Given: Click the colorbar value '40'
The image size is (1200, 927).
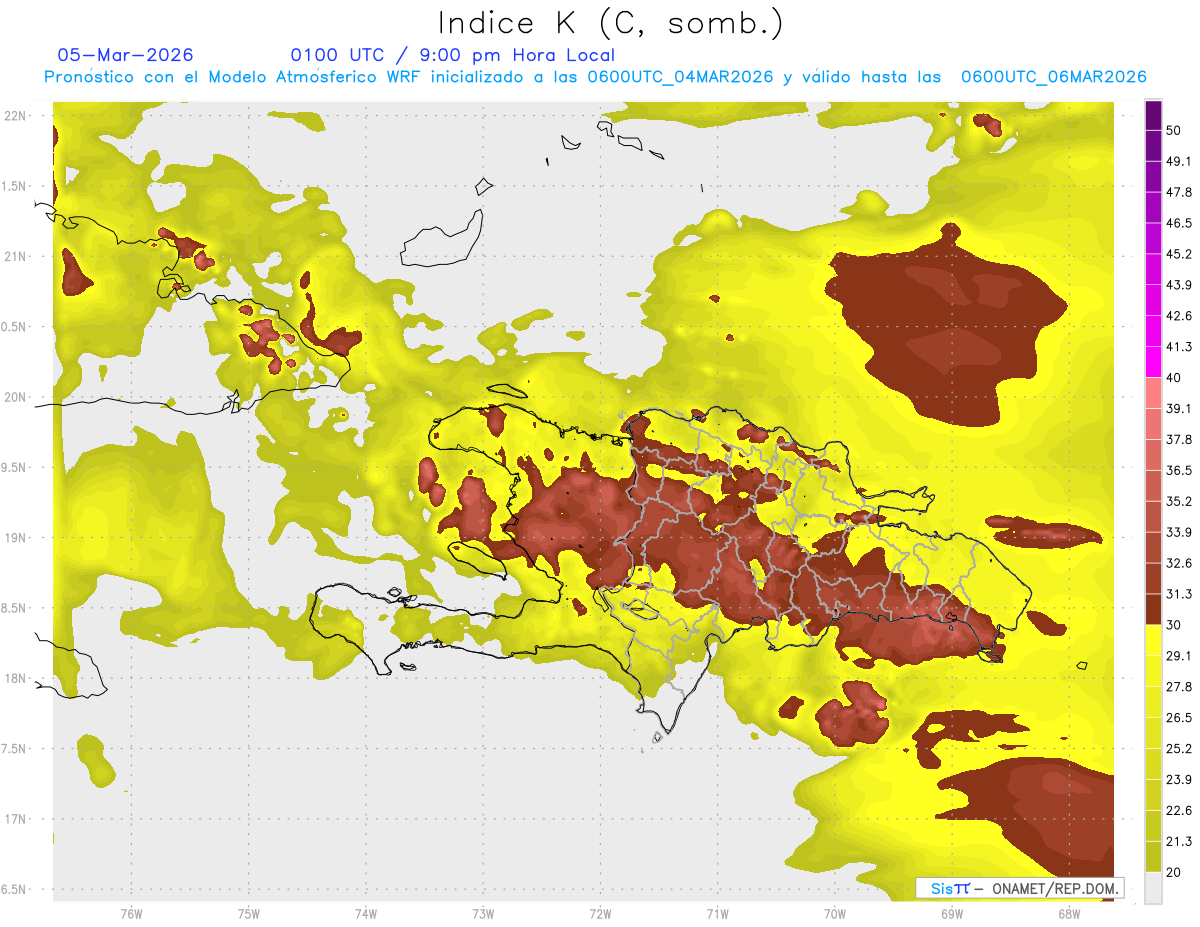Looking at the screenshot, I should (1174, 378).
